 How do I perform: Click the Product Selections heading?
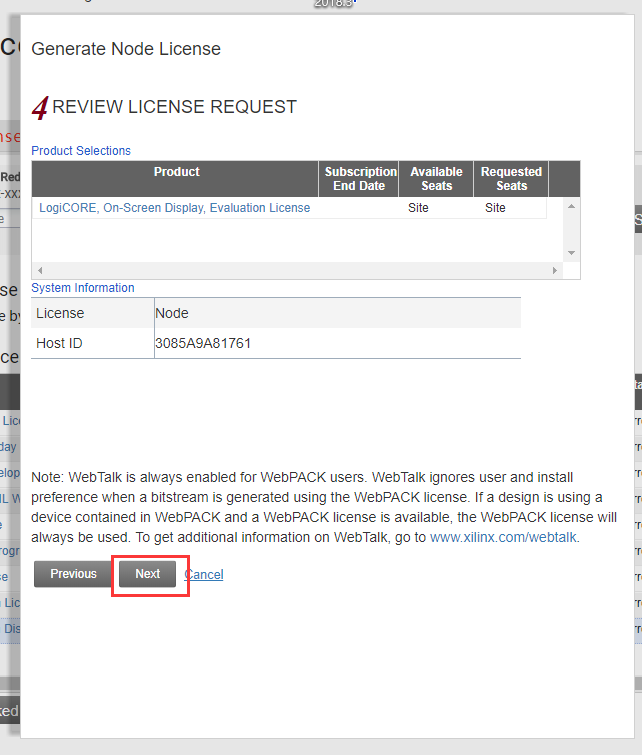(81, 151)
